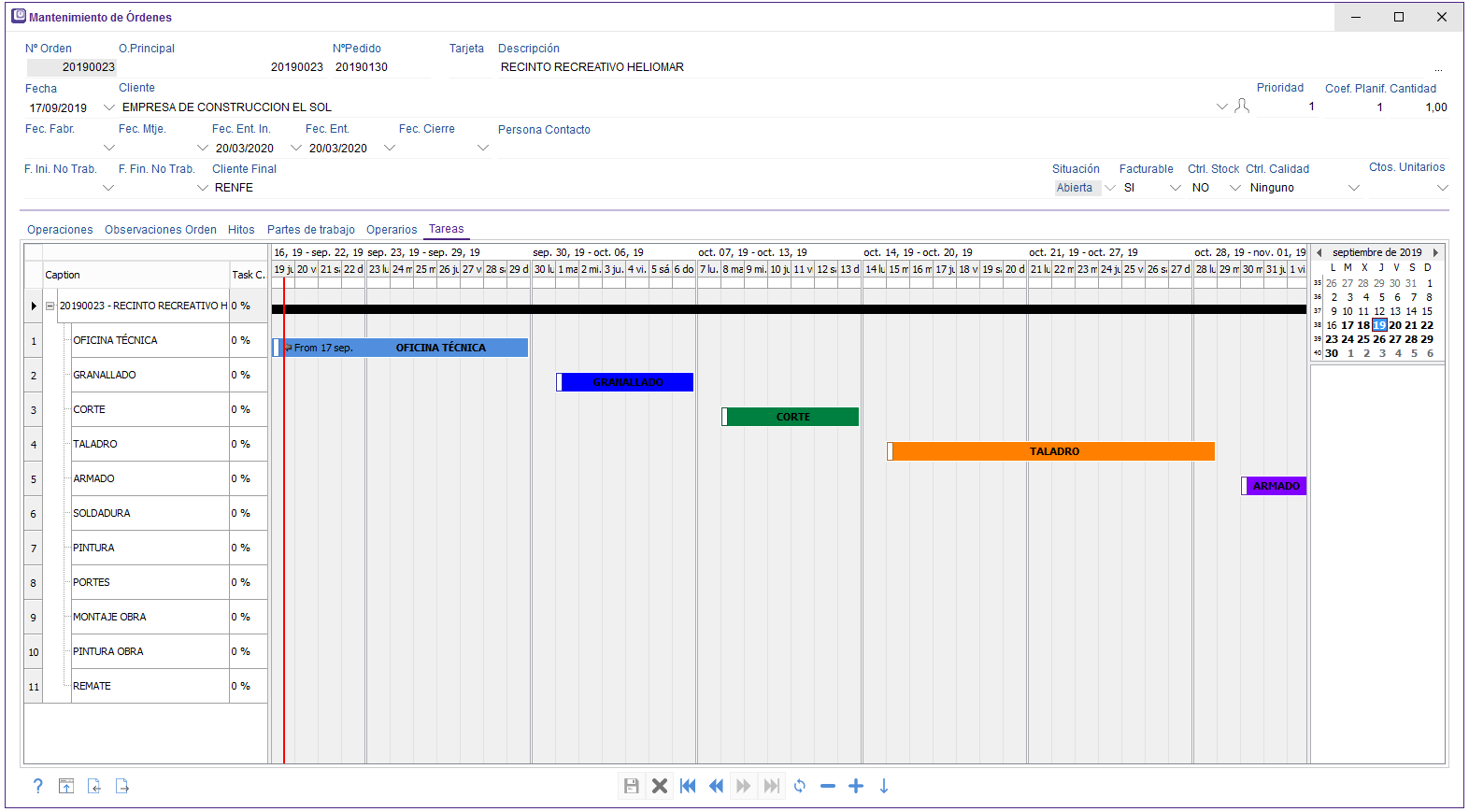1469x812 pixels.
Task: Click the cancel X icon in bottom toolbar
Action: [x=660, y=786]
